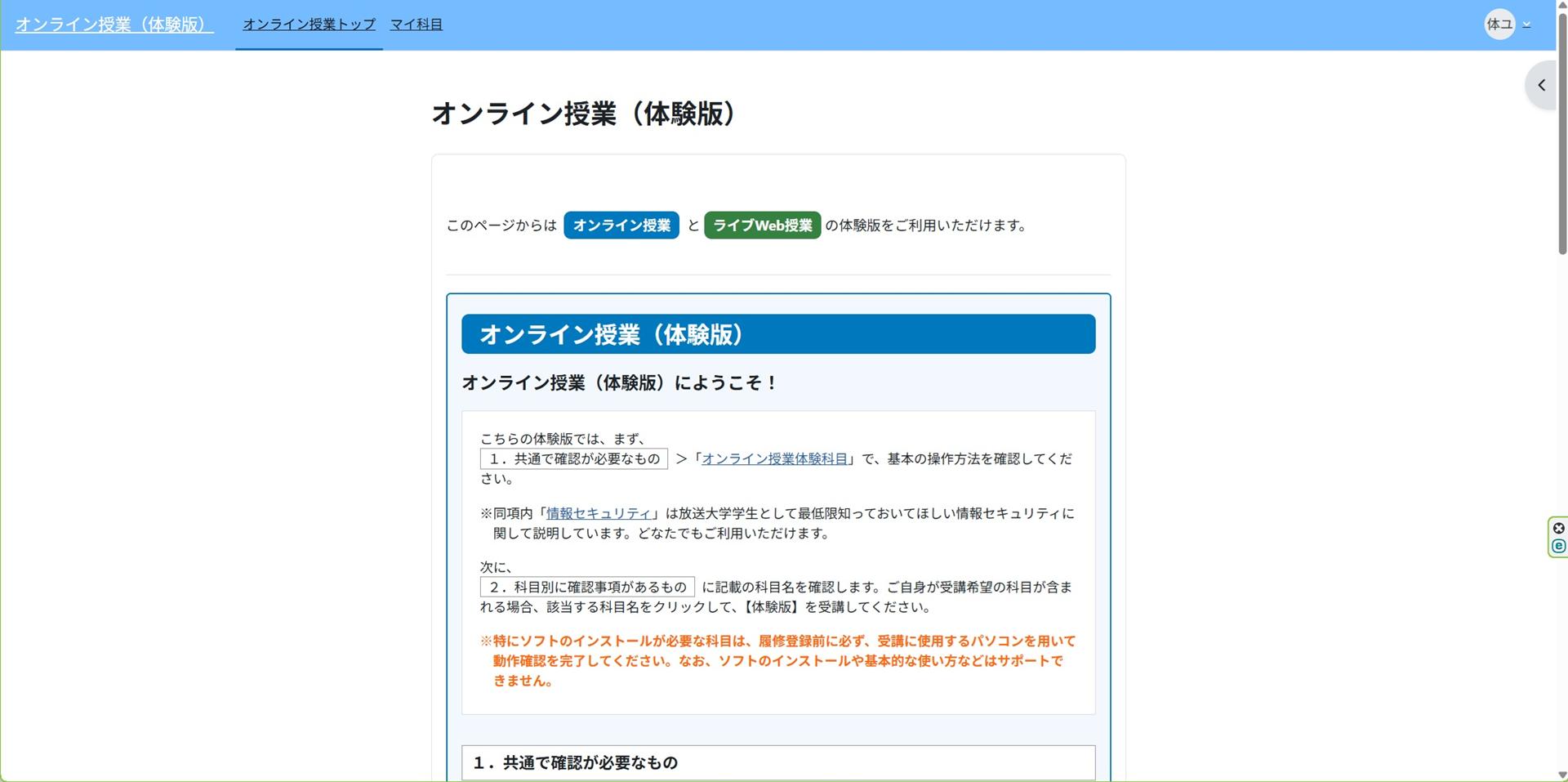Viewport: 1568px width, 782px height.
Task: Click the １．共通で確認が必要なもの bordered label
Action: pos(574,458)
